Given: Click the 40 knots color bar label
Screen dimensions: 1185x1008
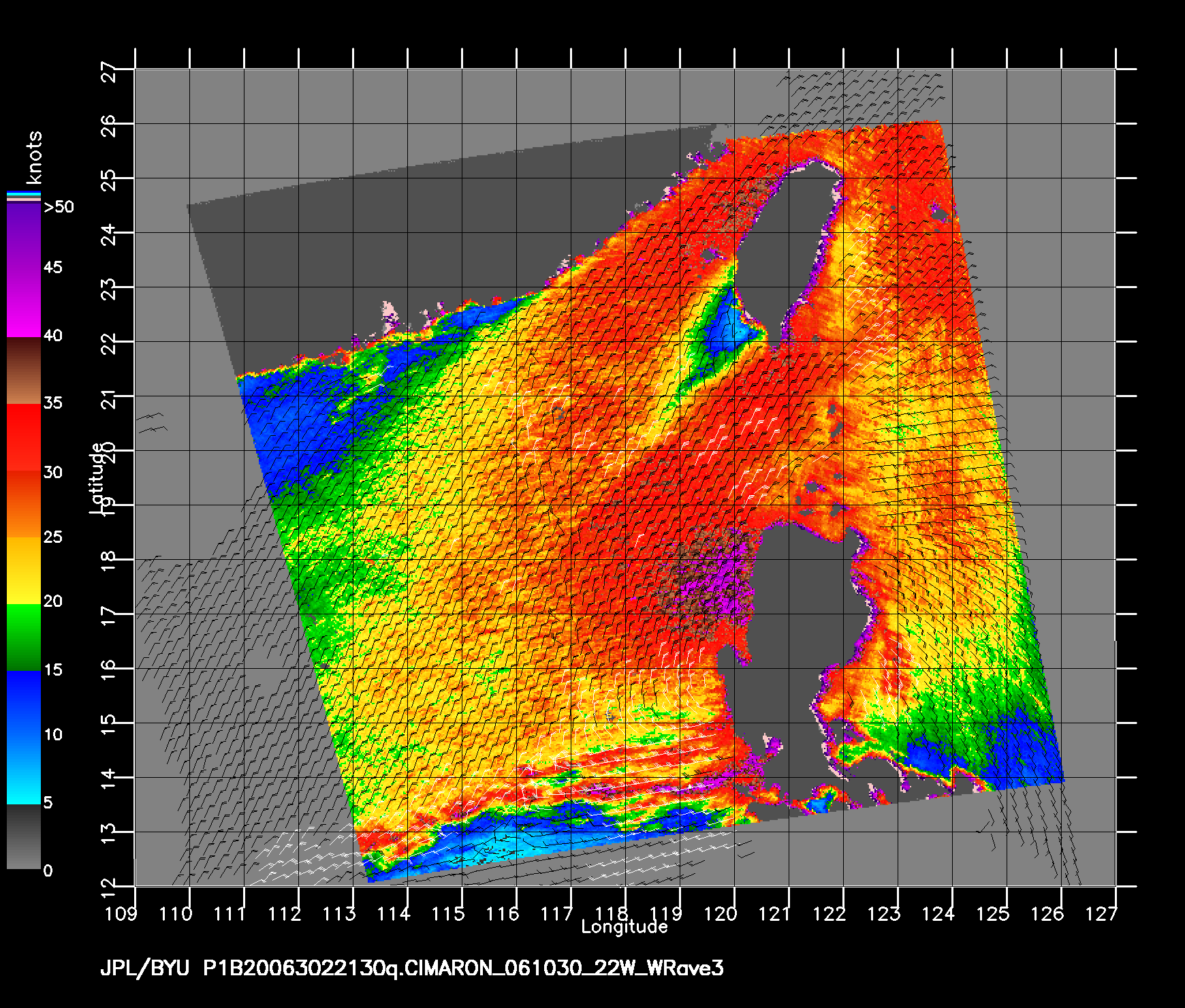Looking at the screenshot, I should click(x=53, y=335).
